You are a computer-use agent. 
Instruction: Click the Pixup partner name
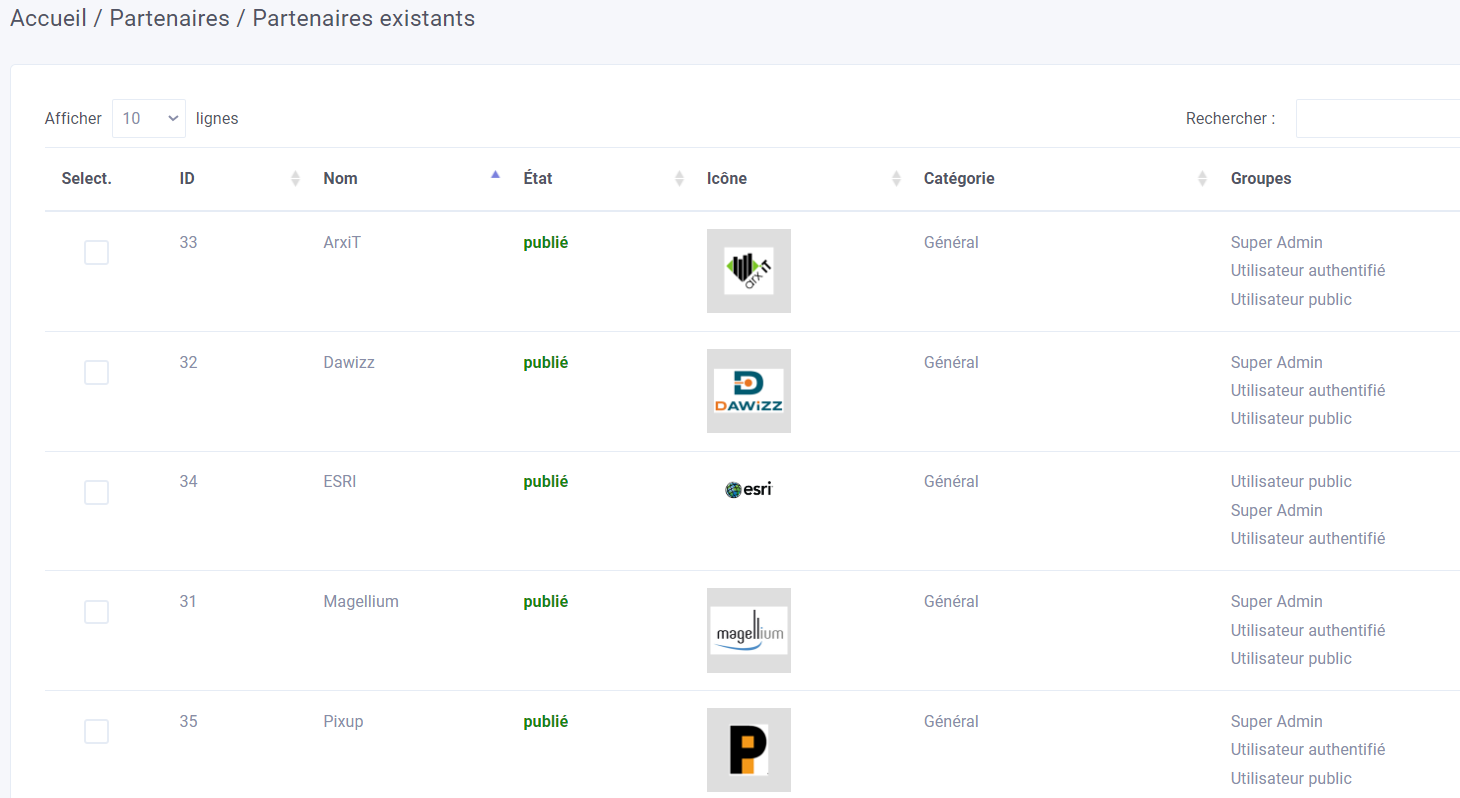(x=343, y=722)
